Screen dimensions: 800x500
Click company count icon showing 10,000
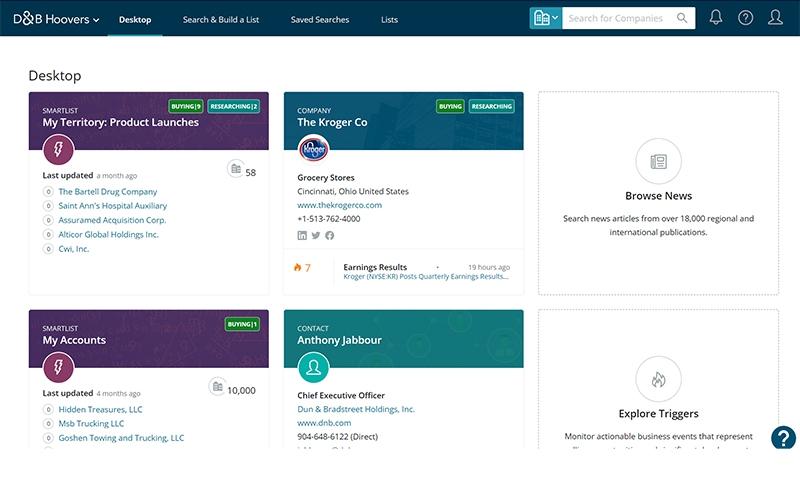click(217, 387)
